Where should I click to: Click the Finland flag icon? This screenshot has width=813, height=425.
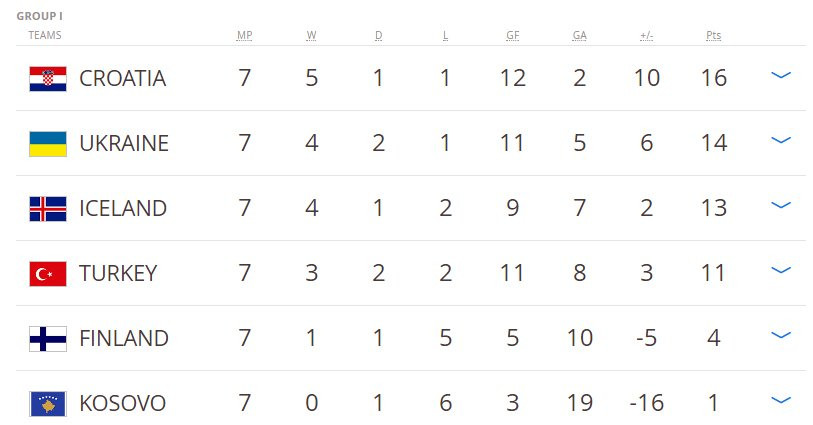pyautogui.click(x=48, y=338)
